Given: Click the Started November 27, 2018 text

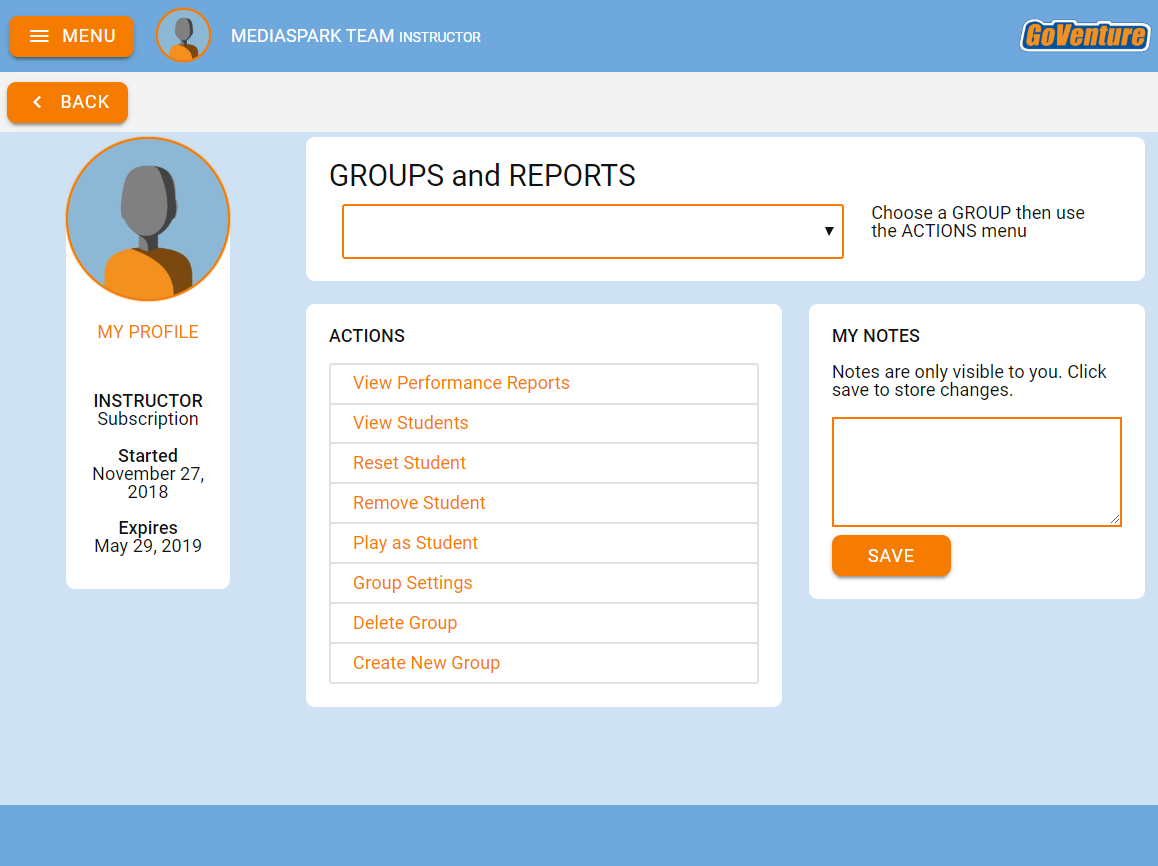Looking at the screenshot, I should [x=148, y=473].
